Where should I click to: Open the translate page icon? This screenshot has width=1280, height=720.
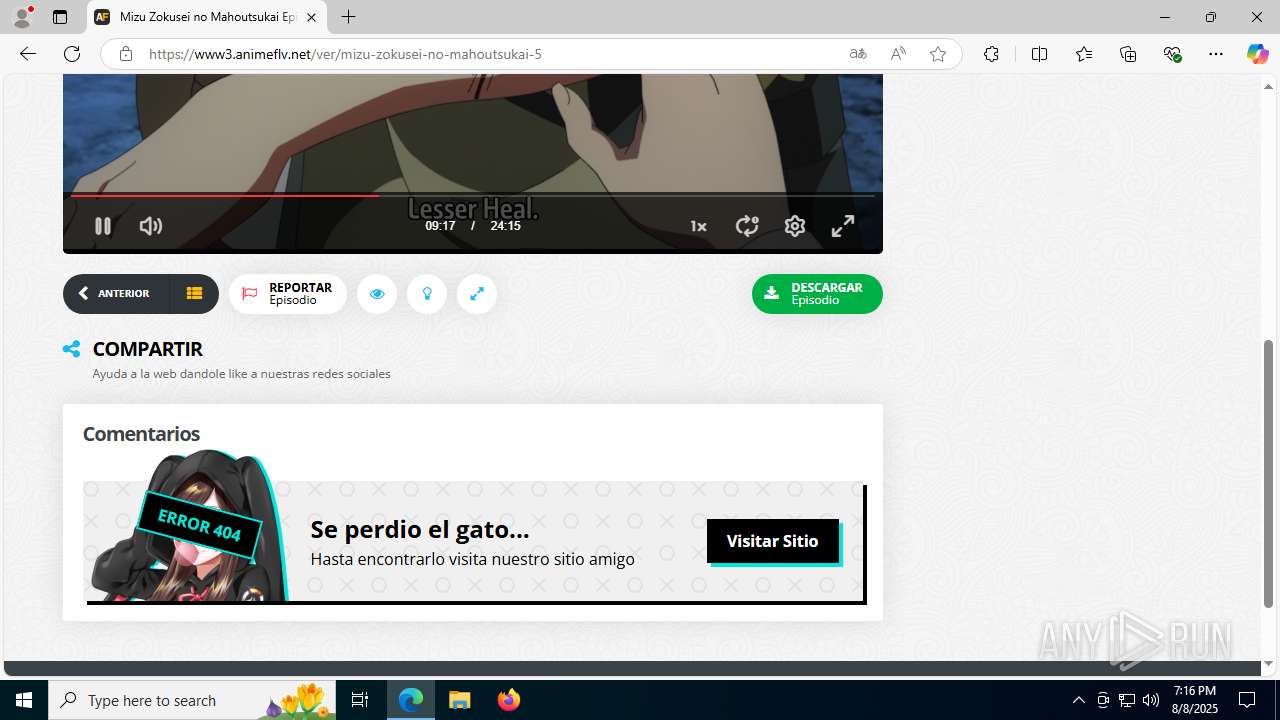click(858, 54)
